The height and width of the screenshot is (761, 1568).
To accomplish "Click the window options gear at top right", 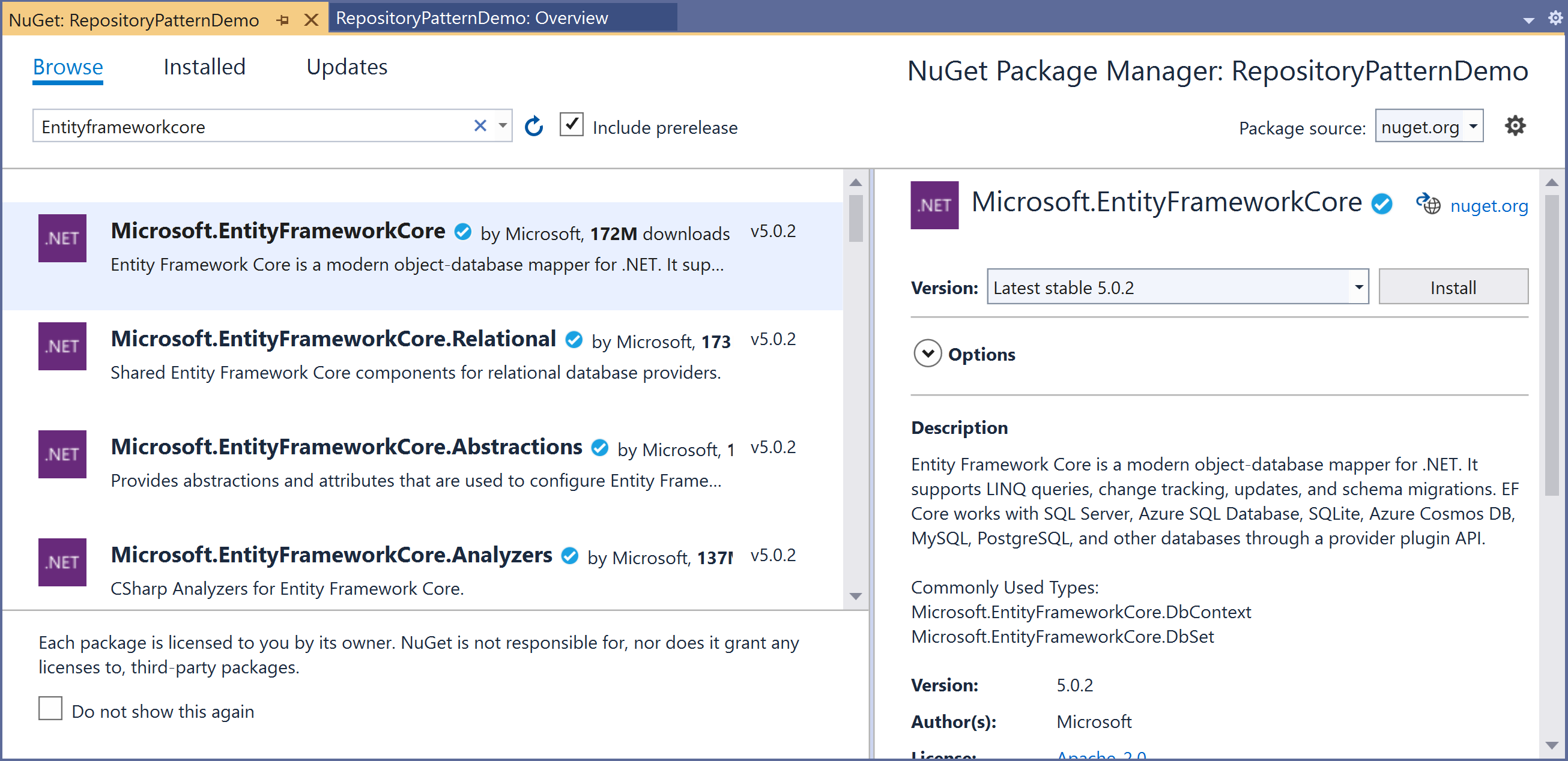I will (1555, 17).
